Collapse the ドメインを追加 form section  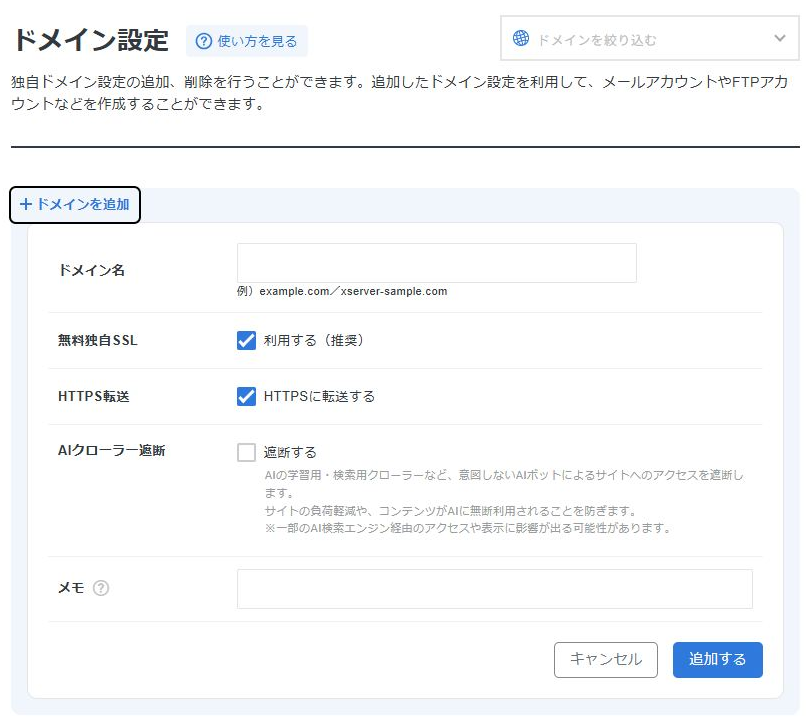pyautogui.click(x=75, y=205)
